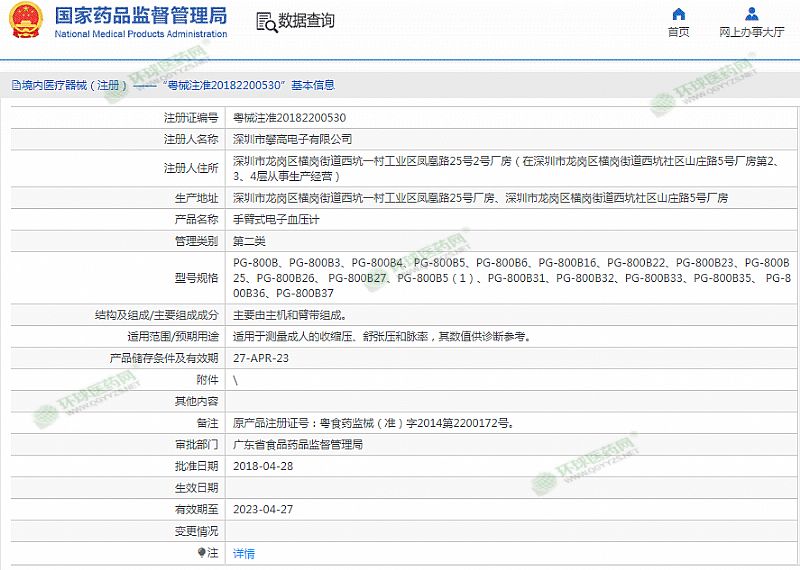The image size is (800, 570).
Task: Open the 网上办事大厅 service hall link
Action: tap(751, 32)
